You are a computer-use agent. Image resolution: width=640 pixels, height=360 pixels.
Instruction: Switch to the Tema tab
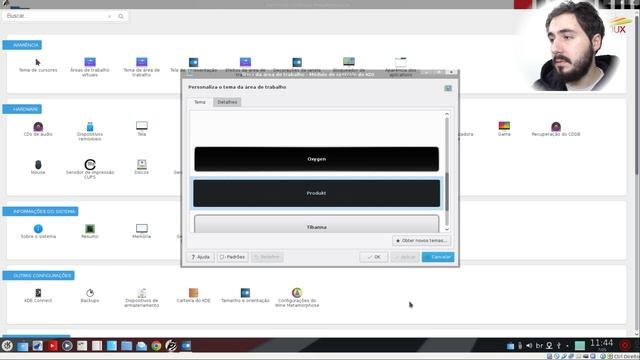click(200, 102)
